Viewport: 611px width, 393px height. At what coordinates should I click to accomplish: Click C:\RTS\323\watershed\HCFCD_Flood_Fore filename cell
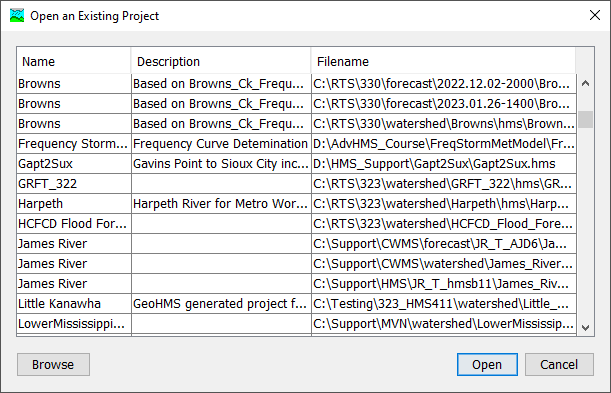point(444,224)
